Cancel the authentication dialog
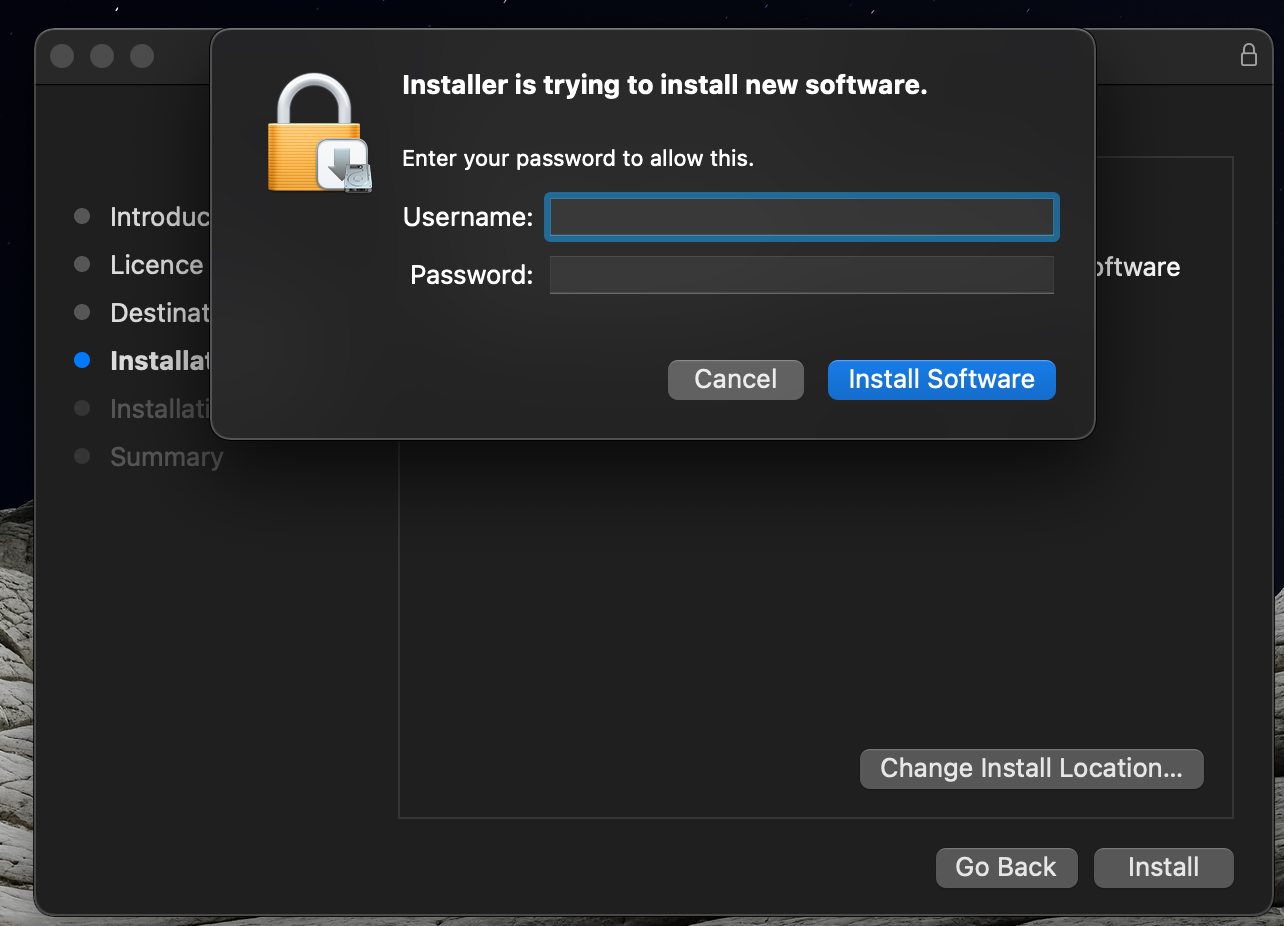Image resolution: width=1284 pixels, height=926 pixels. (x=736, y=380)
